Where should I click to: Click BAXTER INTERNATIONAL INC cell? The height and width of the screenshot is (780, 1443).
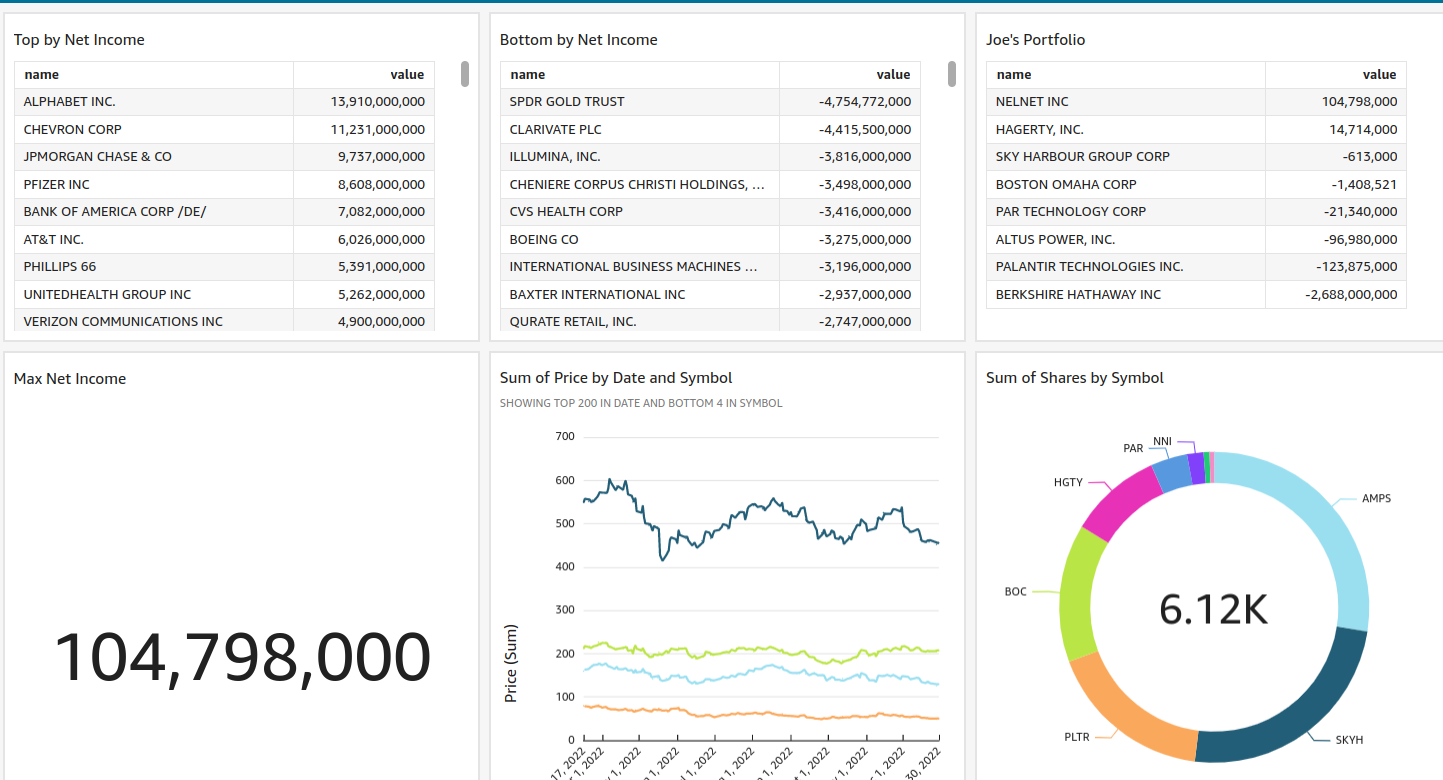(x=640, y=295)
